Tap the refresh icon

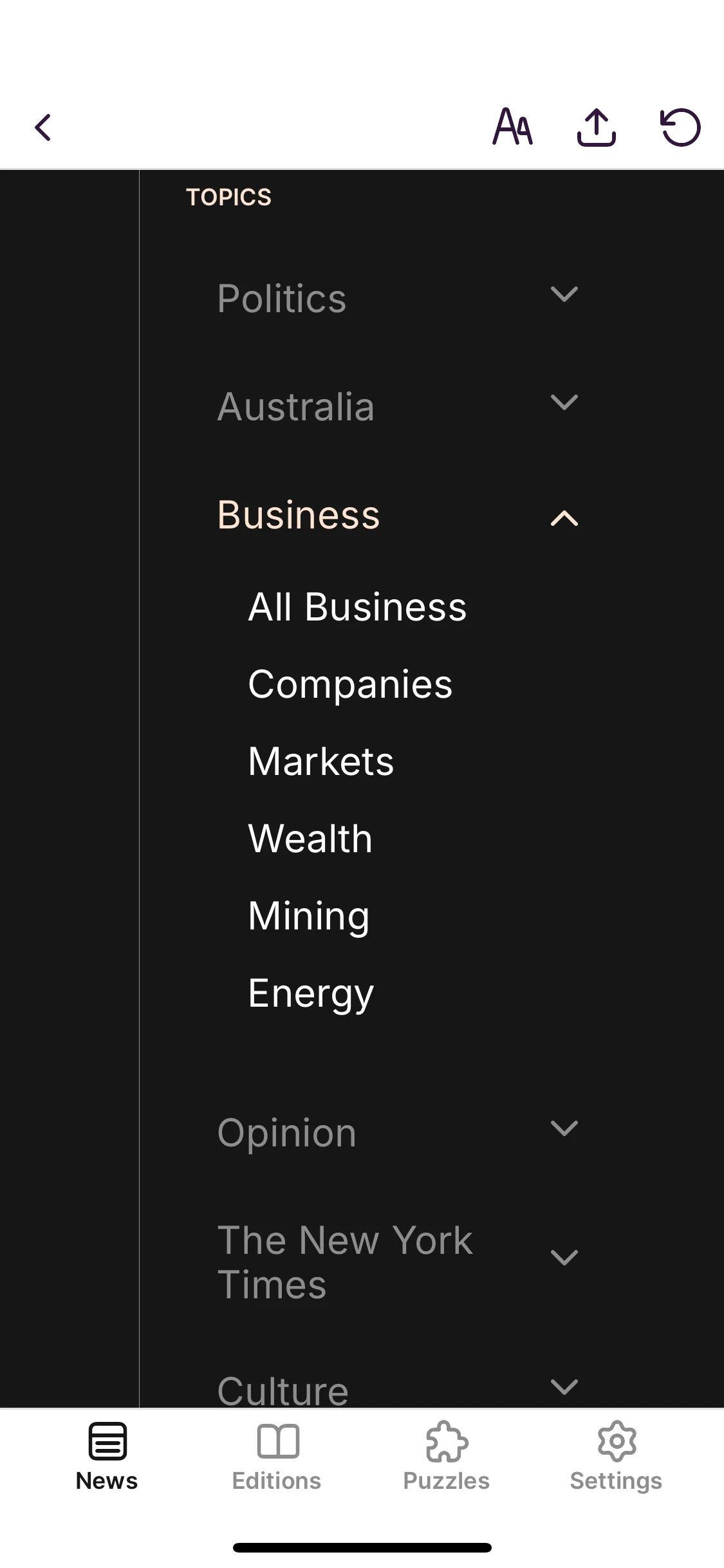coord(680,127)
